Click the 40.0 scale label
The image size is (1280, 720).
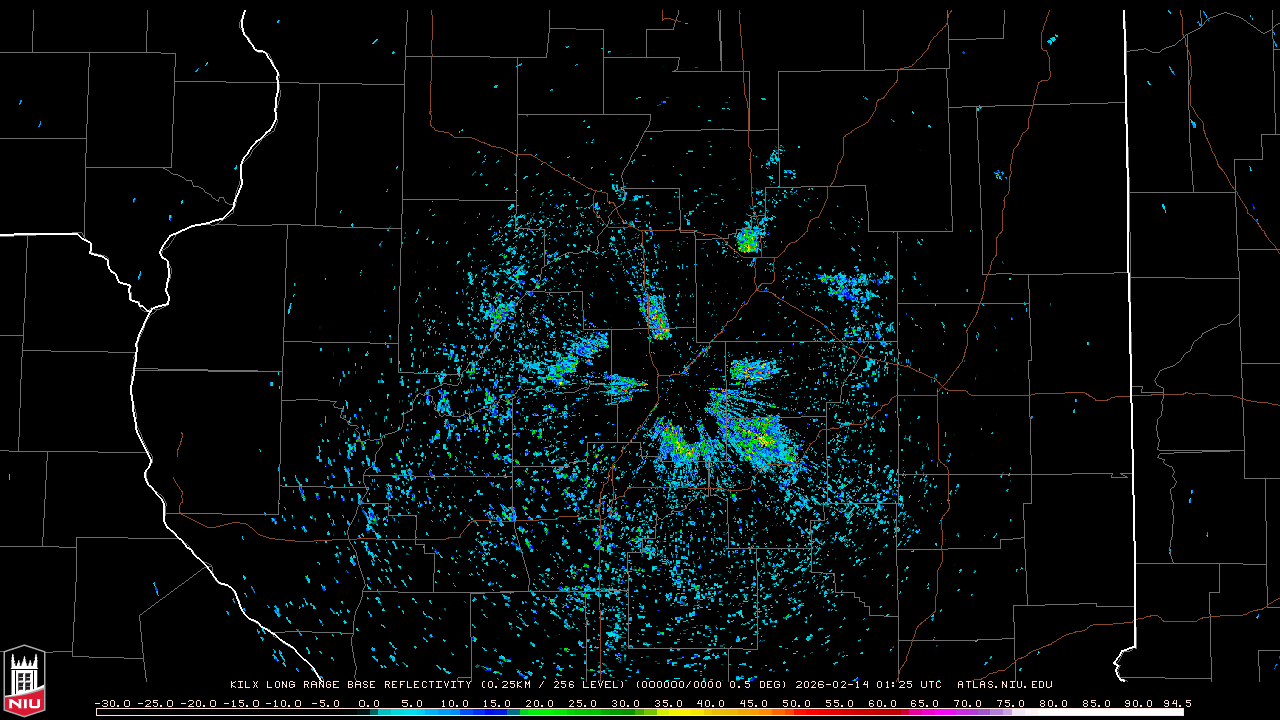click(x=711, y=703)
